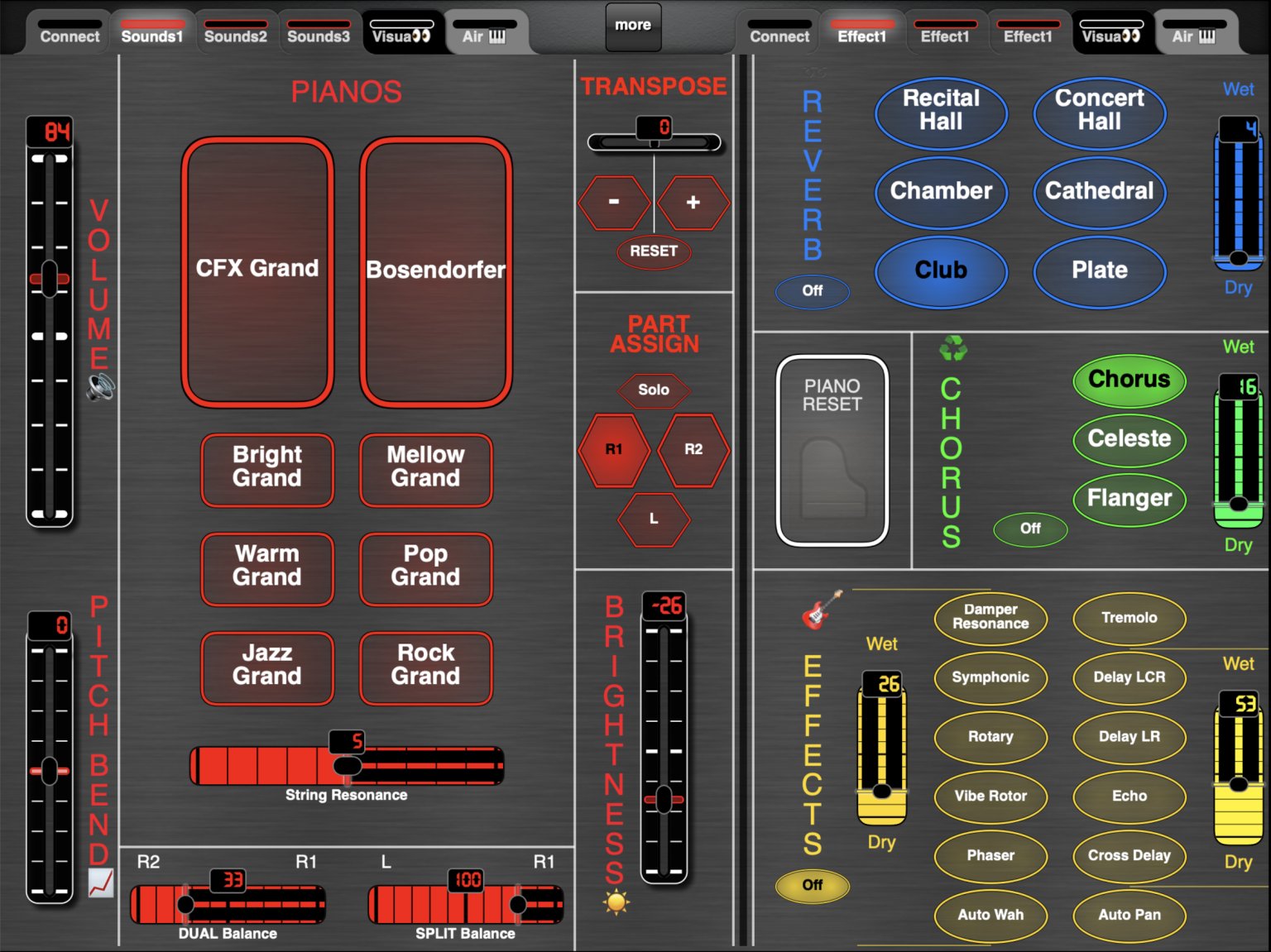Enable the Phaser effect
Screen dimensions: 1271x952
tap(990, 856)
